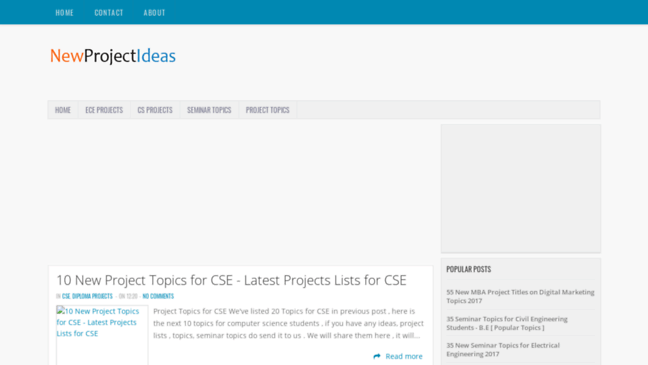Viewport: 648px width, 365px height.
Task: Select HOME tab in gray navigation bar
Action: click(63, 110)
